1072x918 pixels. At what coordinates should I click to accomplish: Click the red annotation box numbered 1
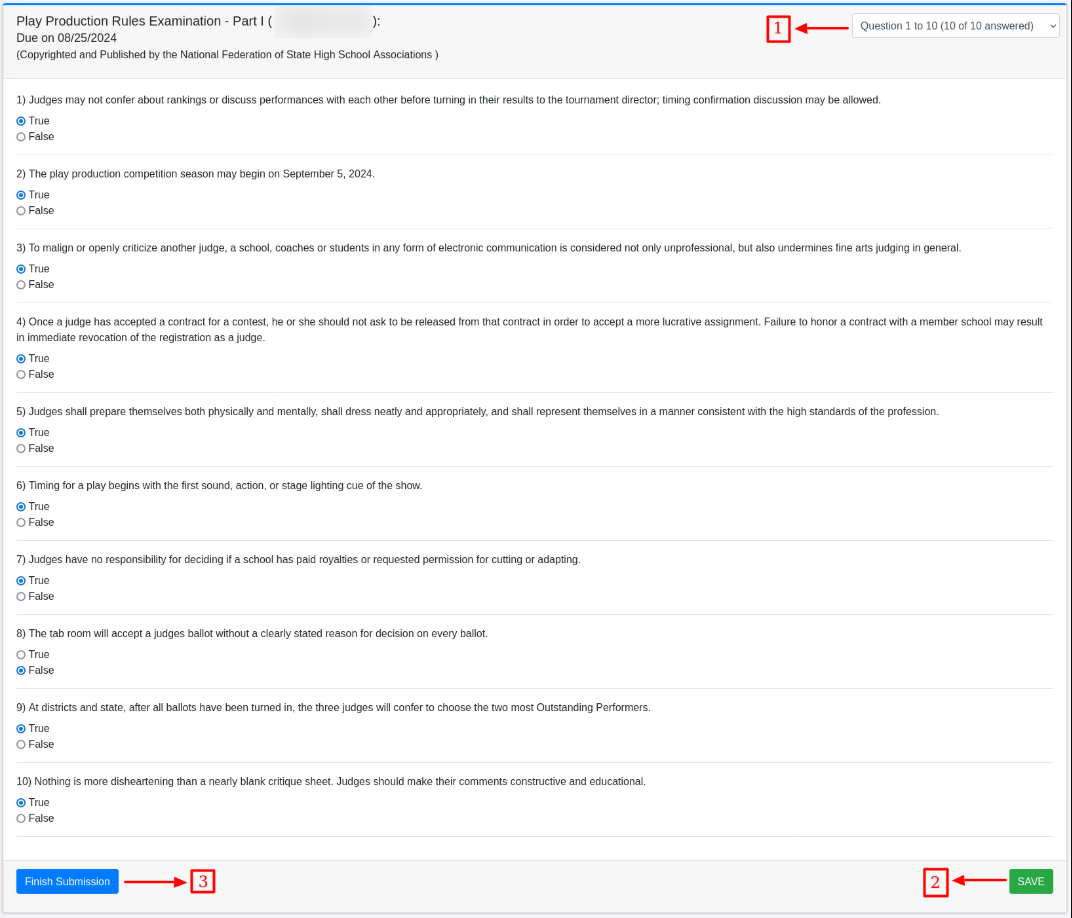coord(779,29)
